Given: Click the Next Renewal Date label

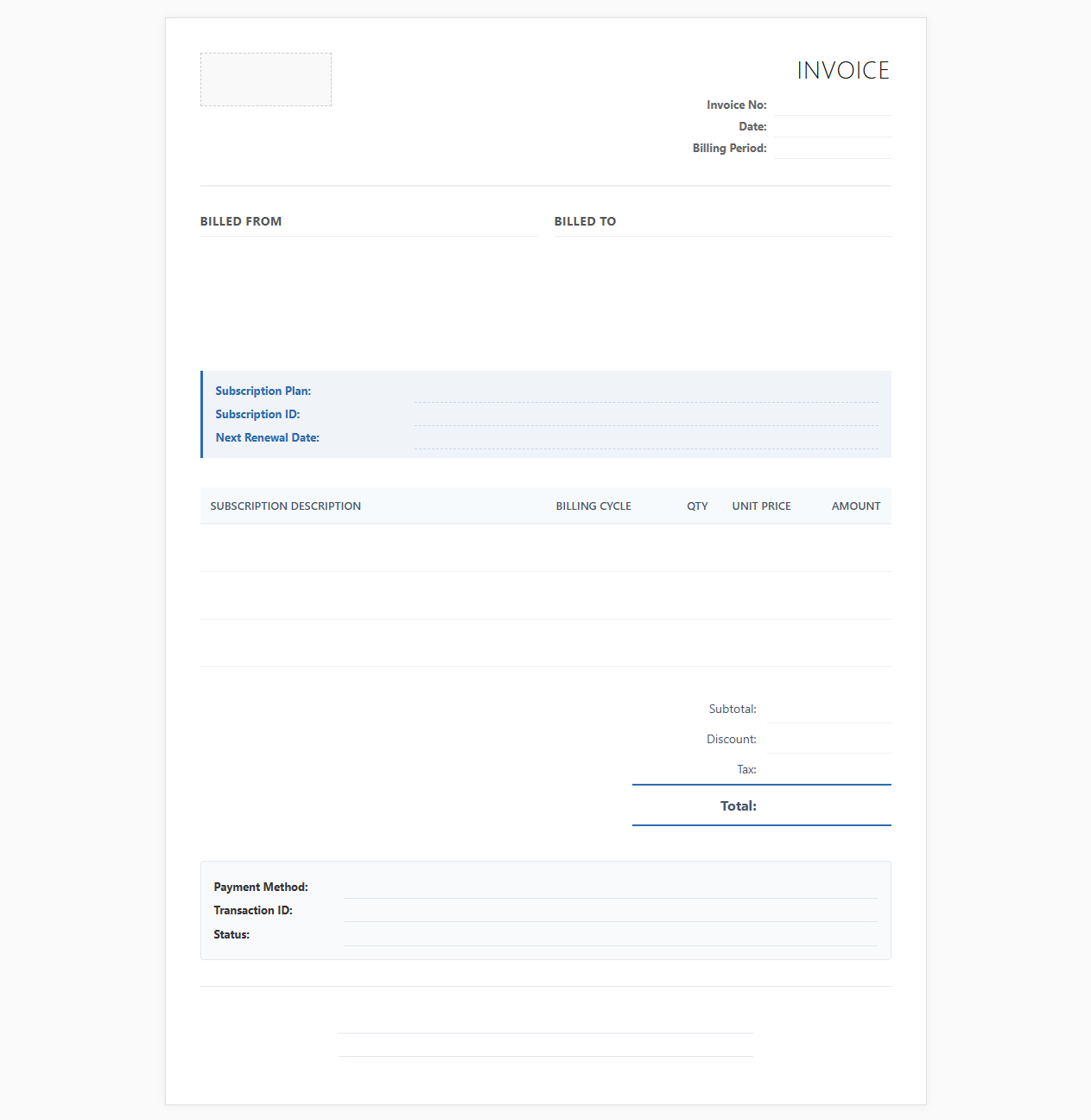Looking at the screenshot, I should [x=268, y=437].
